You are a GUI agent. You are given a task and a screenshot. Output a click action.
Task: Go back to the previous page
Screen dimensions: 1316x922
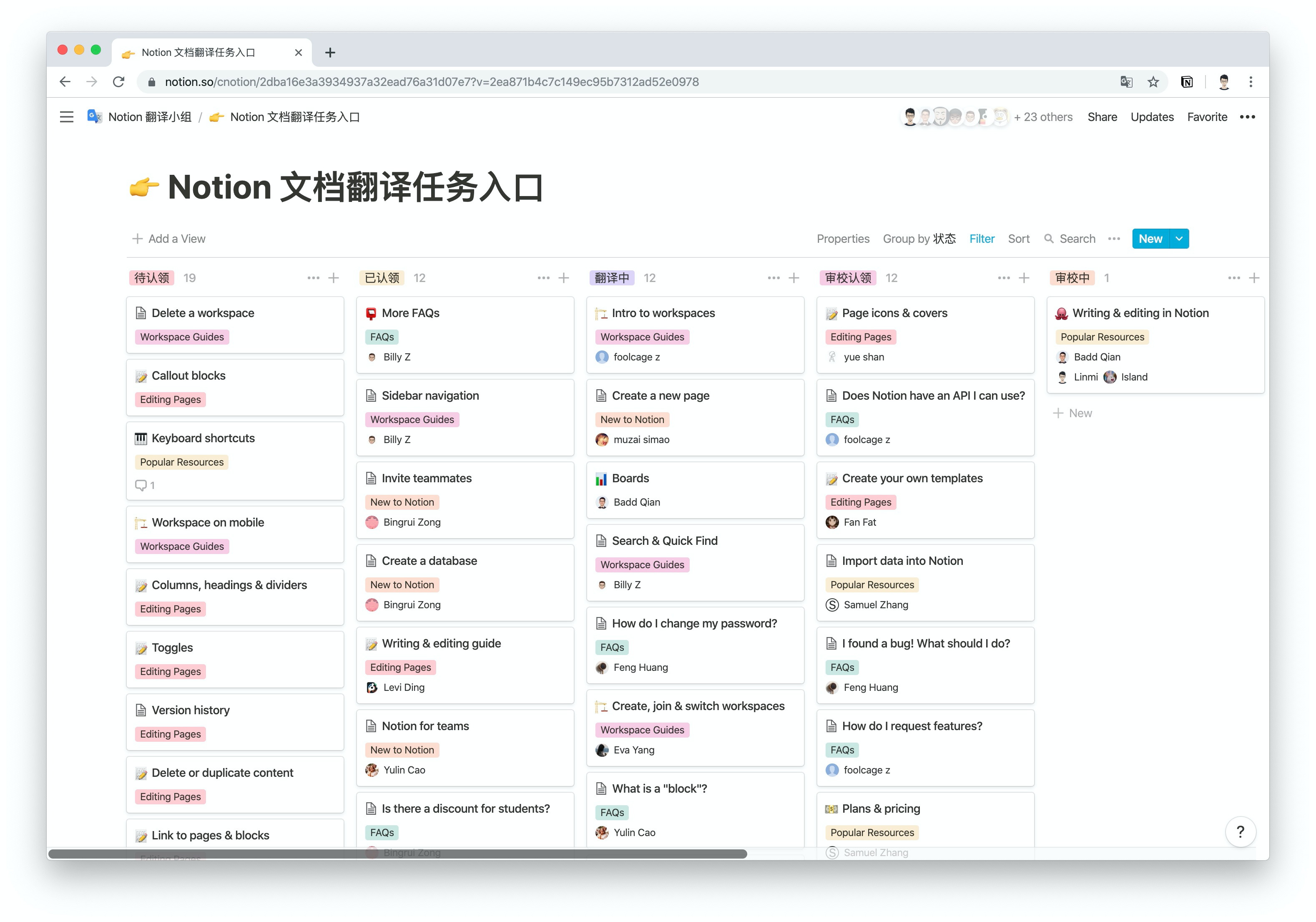[65, 82]
